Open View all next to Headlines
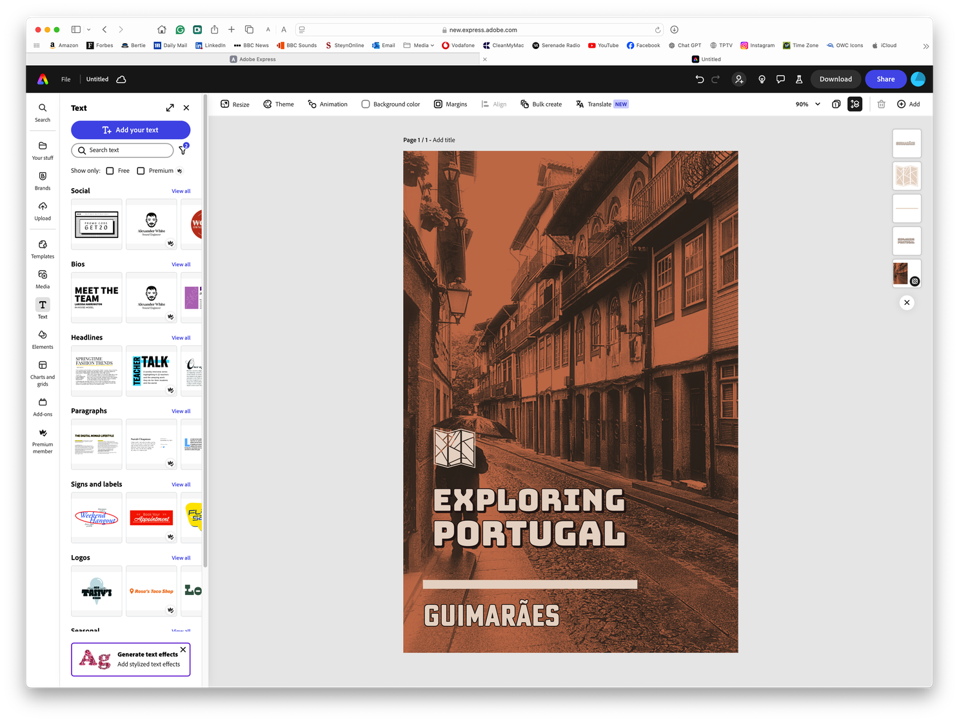This screenshot has width=959, height=722. [181, 337]
